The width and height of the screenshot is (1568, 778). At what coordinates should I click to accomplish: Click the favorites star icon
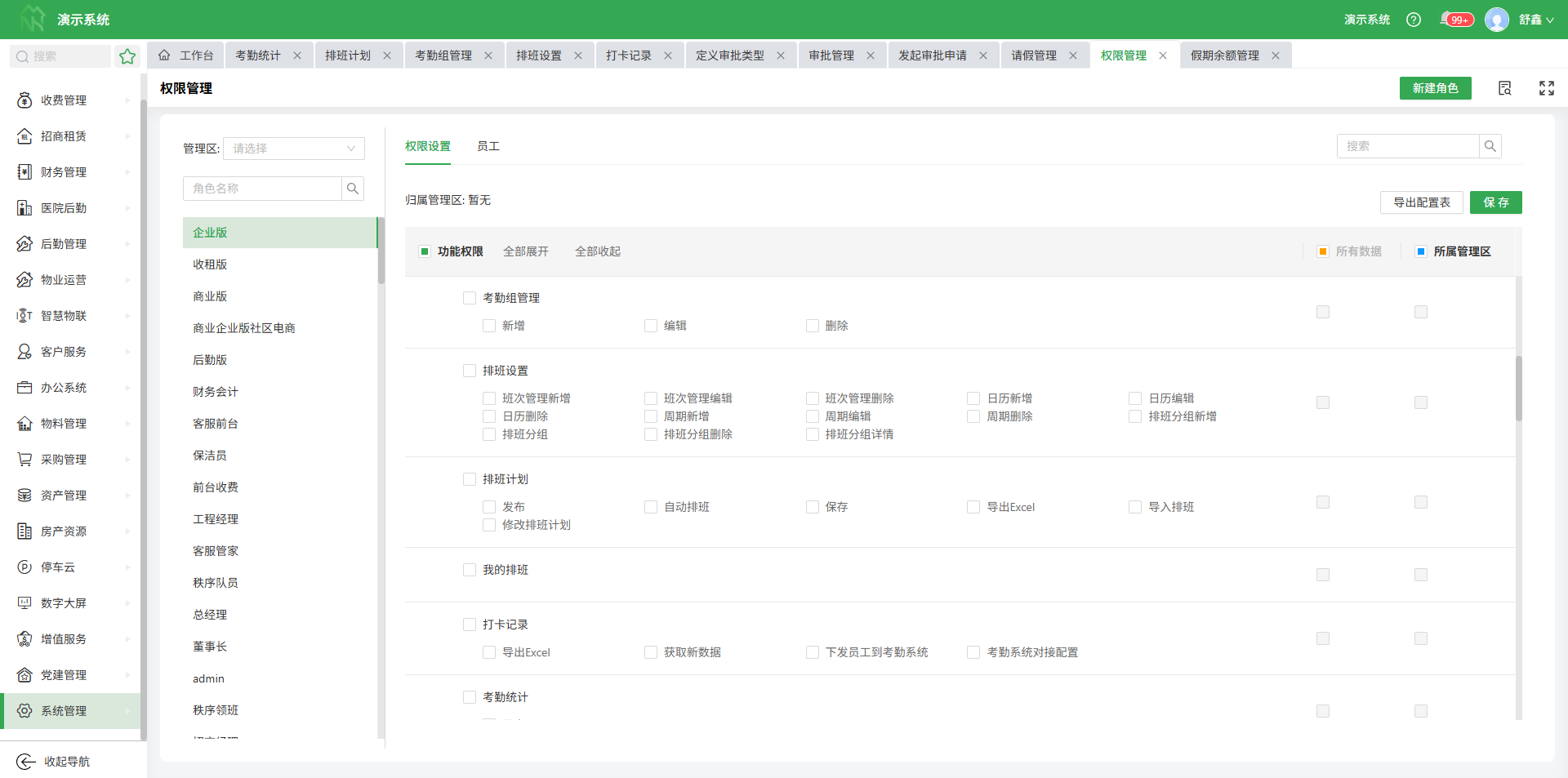(x=127, y=56)
